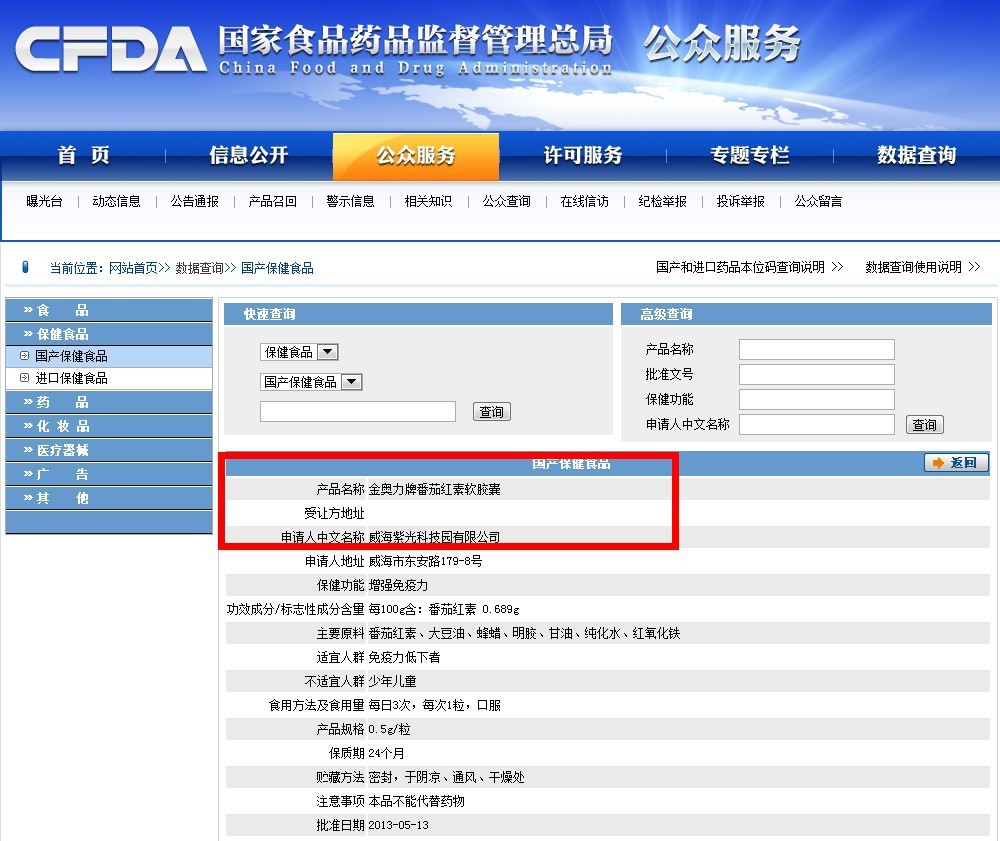Expand the 化妆品 sidebar section
Screen dimensions: 1000x841
coord(109,426)
